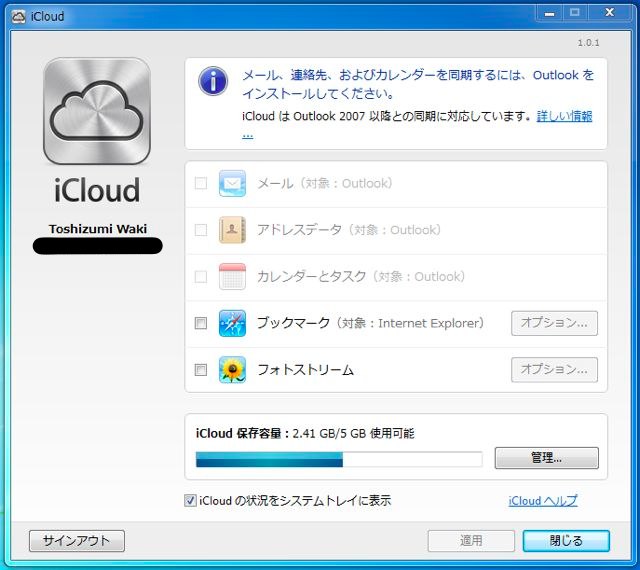Click the 適用 button

click(471, 541)
